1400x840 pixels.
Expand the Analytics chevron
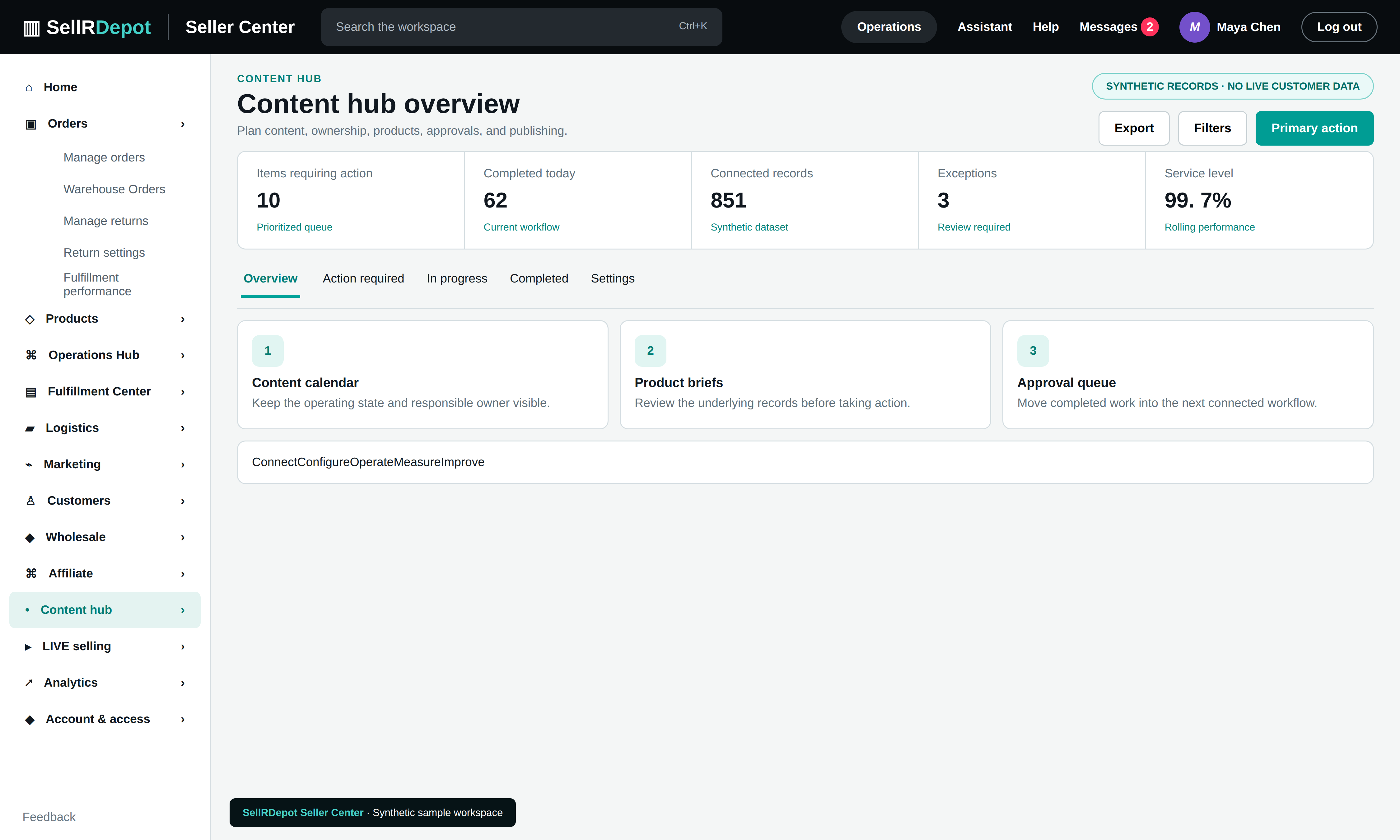tap(183, 683)
